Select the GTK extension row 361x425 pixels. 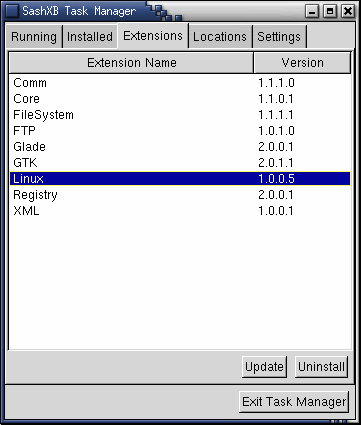[x=180, y=163]
